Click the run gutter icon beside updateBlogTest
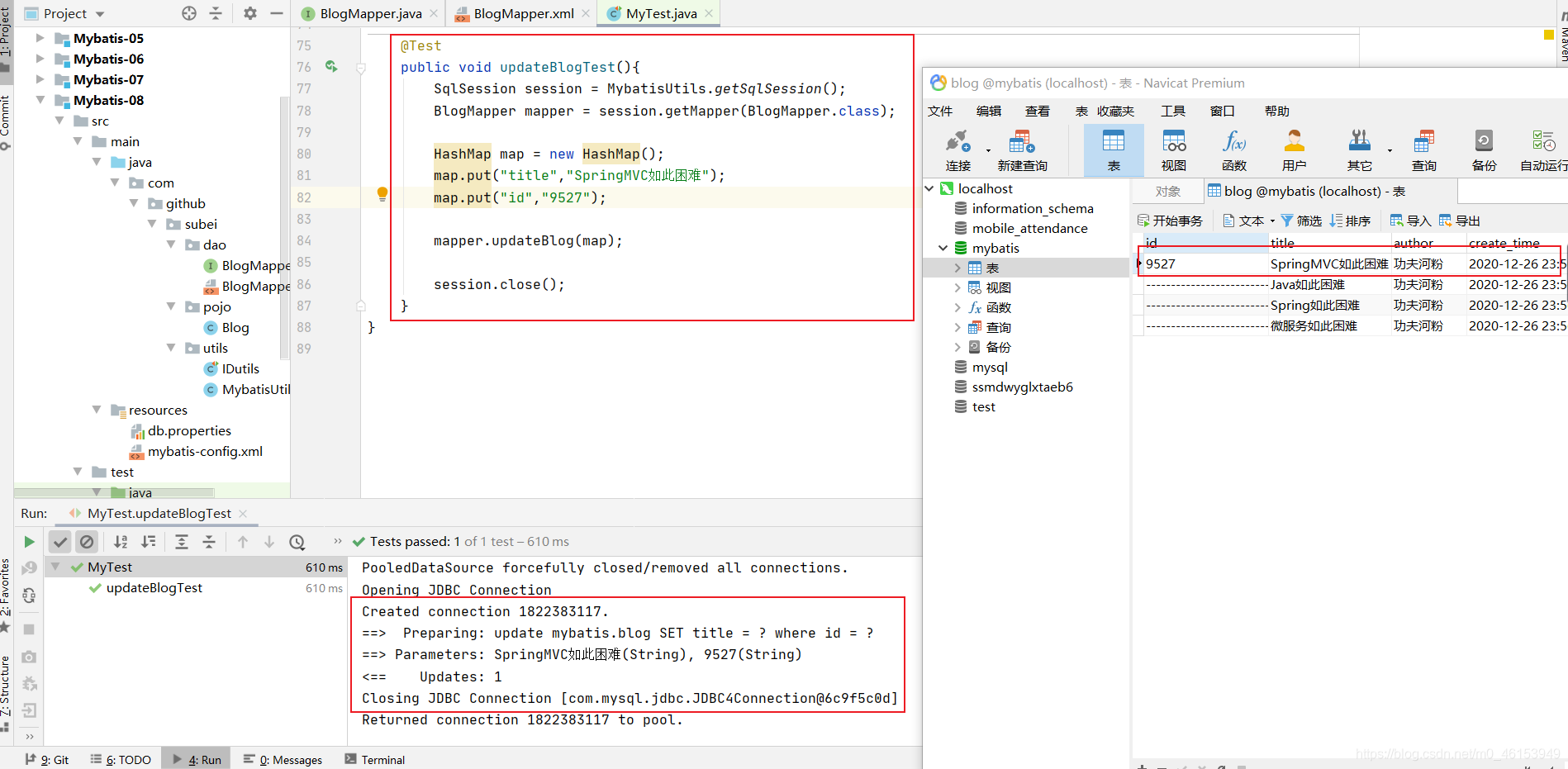This screenshot has height=769, width=1568. tap(331, 66)
